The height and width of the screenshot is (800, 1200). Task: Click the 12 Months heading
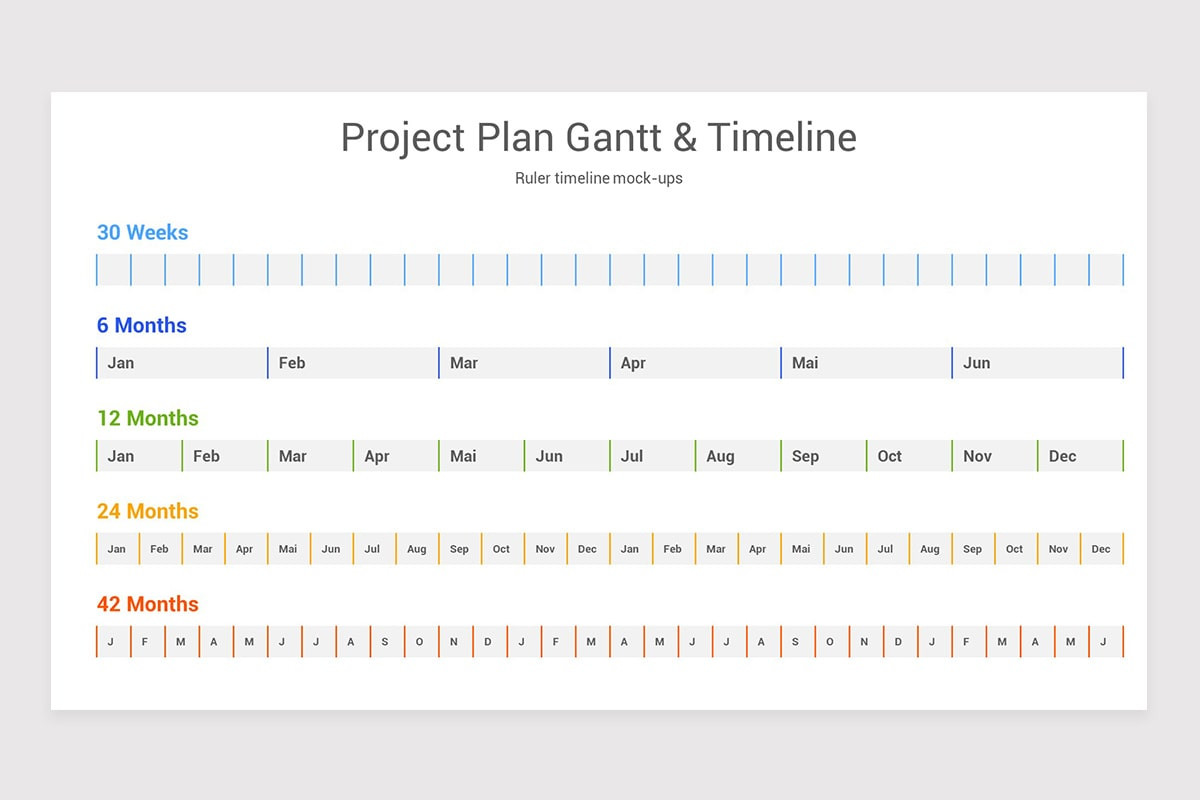(148, 418)
